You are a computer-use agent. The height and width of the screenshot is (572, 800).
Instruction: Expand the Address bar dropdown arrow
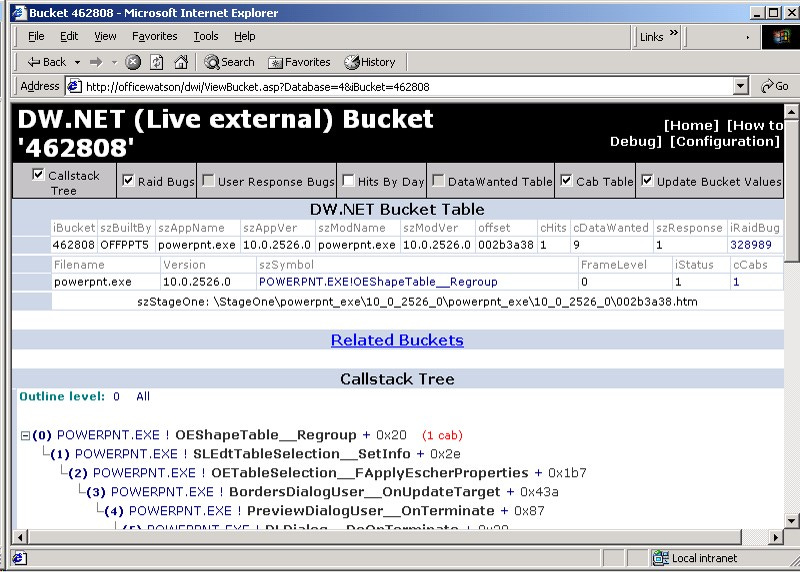pyautogui.click(x=741, y=86)
